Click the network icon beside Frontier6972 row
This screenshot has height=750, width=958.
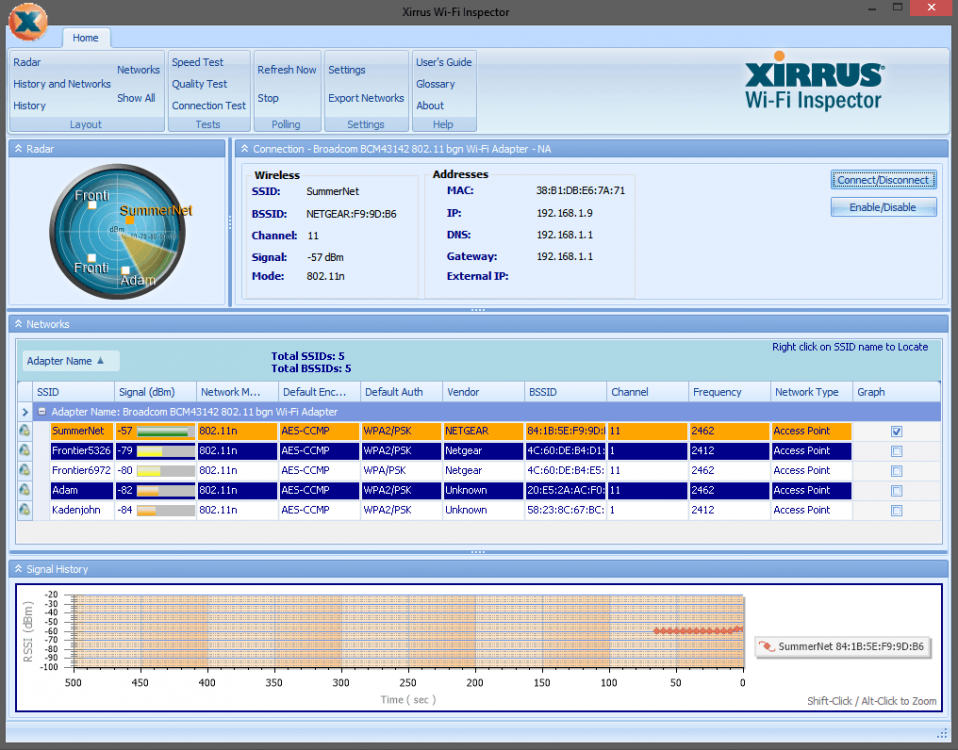(24, 470)
